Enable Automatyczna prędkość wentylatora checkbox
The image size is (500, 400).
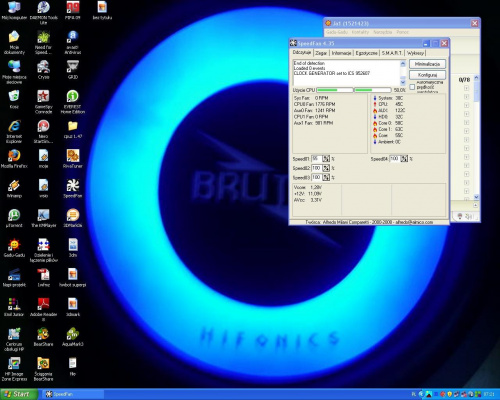click(x=412, y=87)
